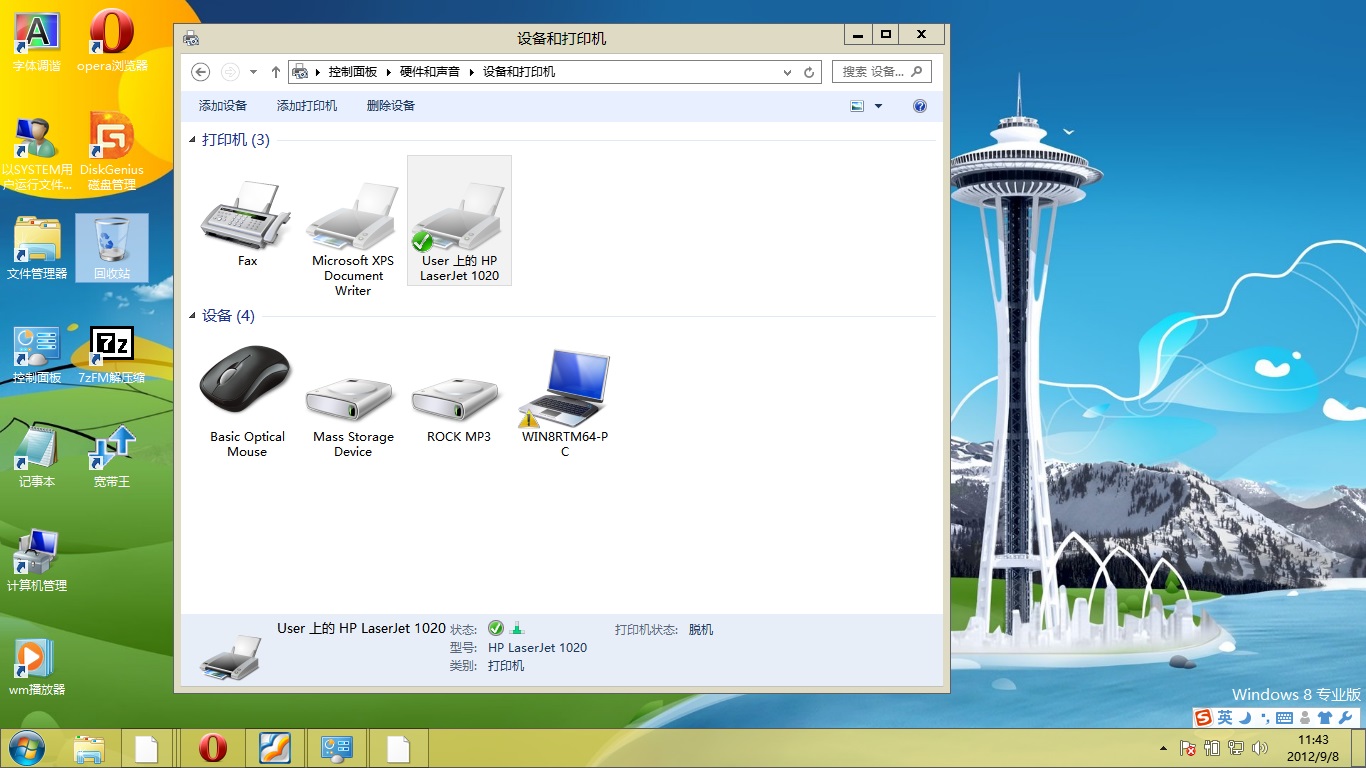This screenshot has width=1366, height=768.
Task: Click the Sogou input account person icon
Action: 1305,718
